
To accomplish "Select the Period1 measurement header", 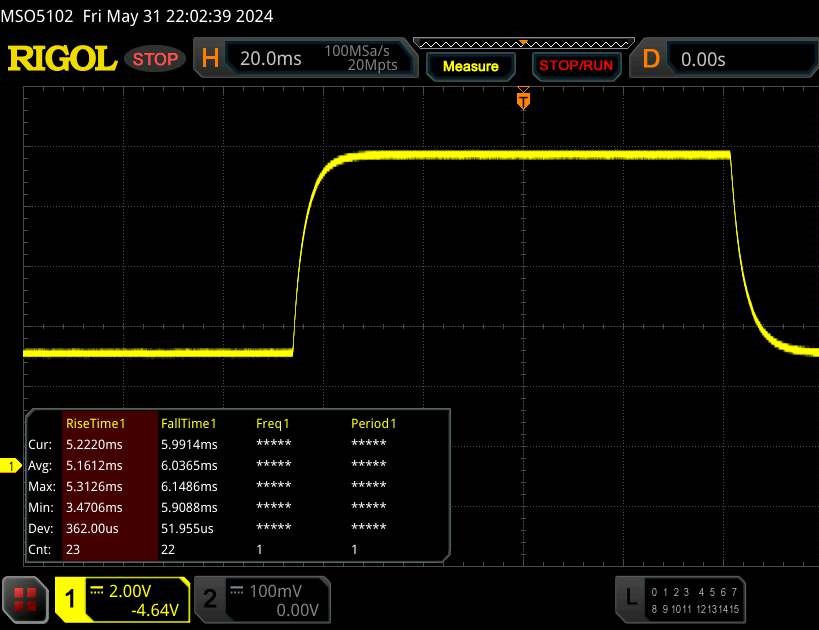I will pos(373,423).
